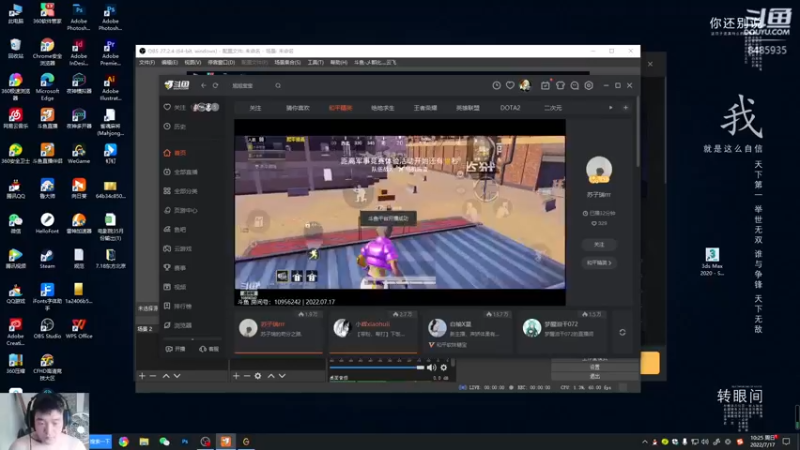Open the 文件(F) menu in OBS
This screenshot has height=450, width=800.
pyautogui.click(x=146, y=62)
